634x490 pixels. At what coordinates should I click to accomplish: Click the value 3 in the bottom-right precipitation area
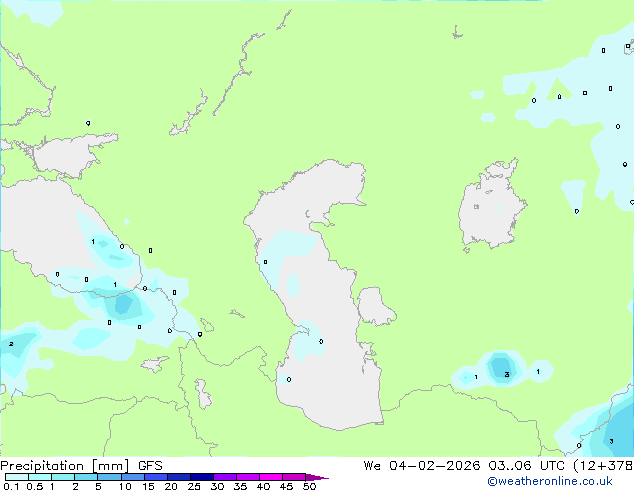611,441
